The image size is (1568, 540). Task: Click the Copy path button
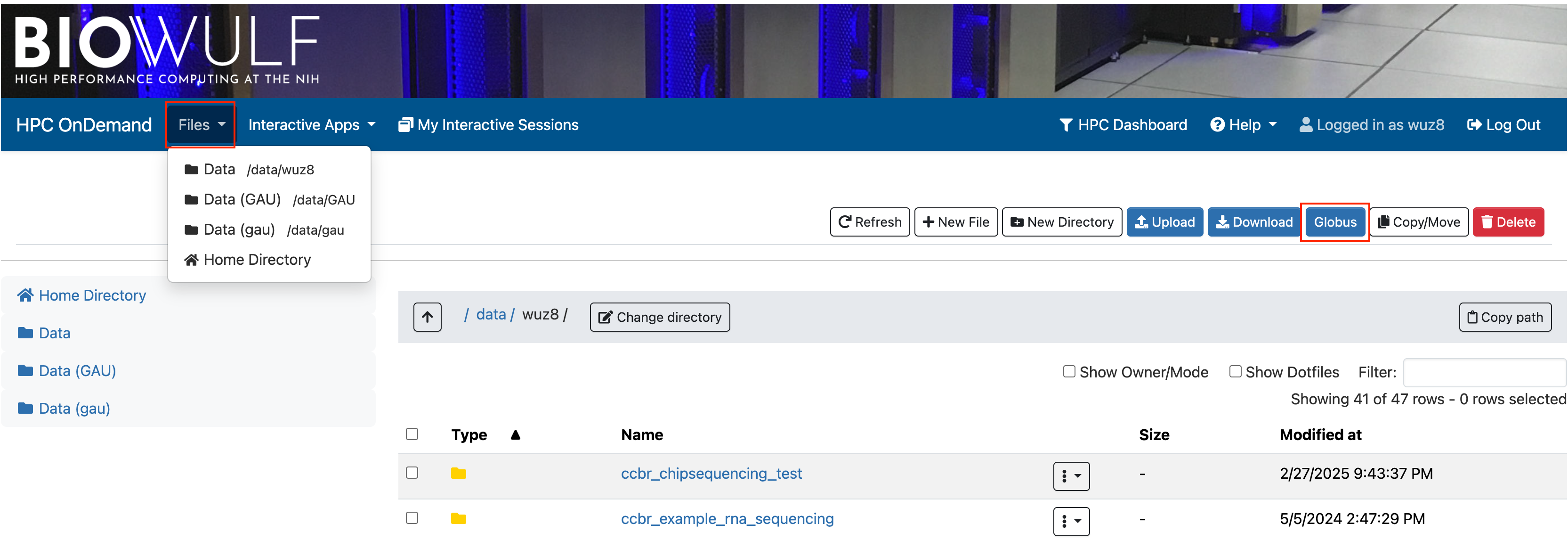(1505, 317)
